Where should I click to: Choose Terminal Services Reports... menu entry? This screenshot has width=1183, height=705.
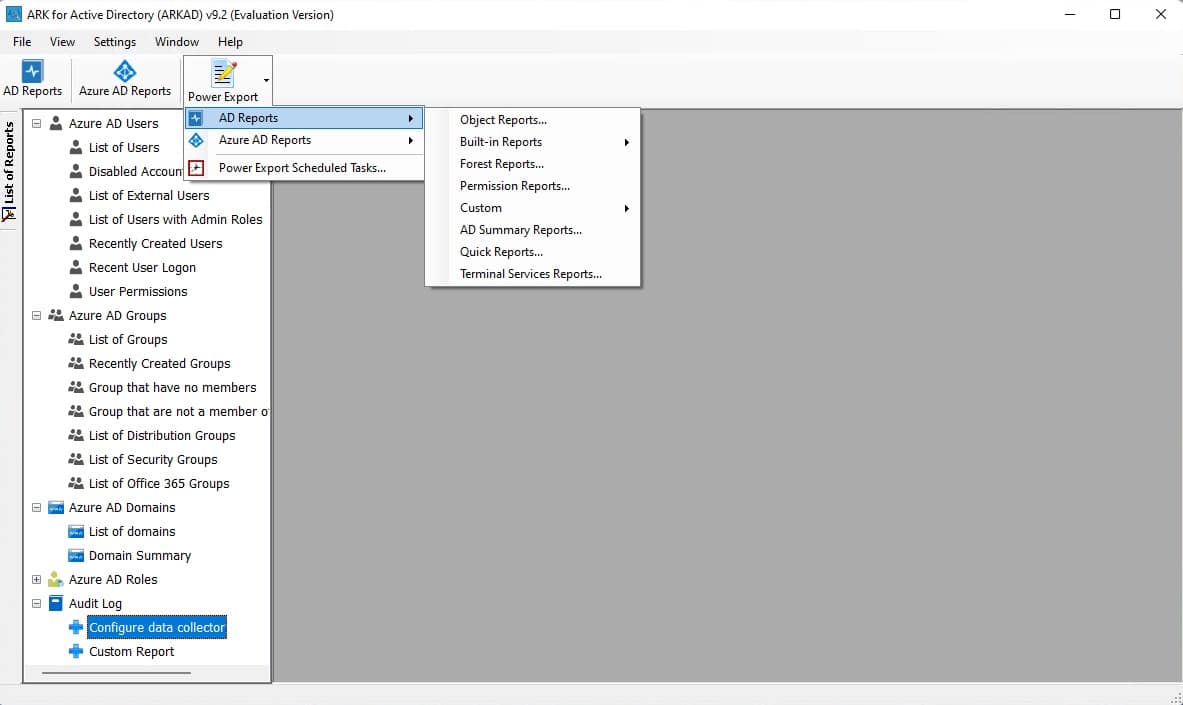point(533,274)
